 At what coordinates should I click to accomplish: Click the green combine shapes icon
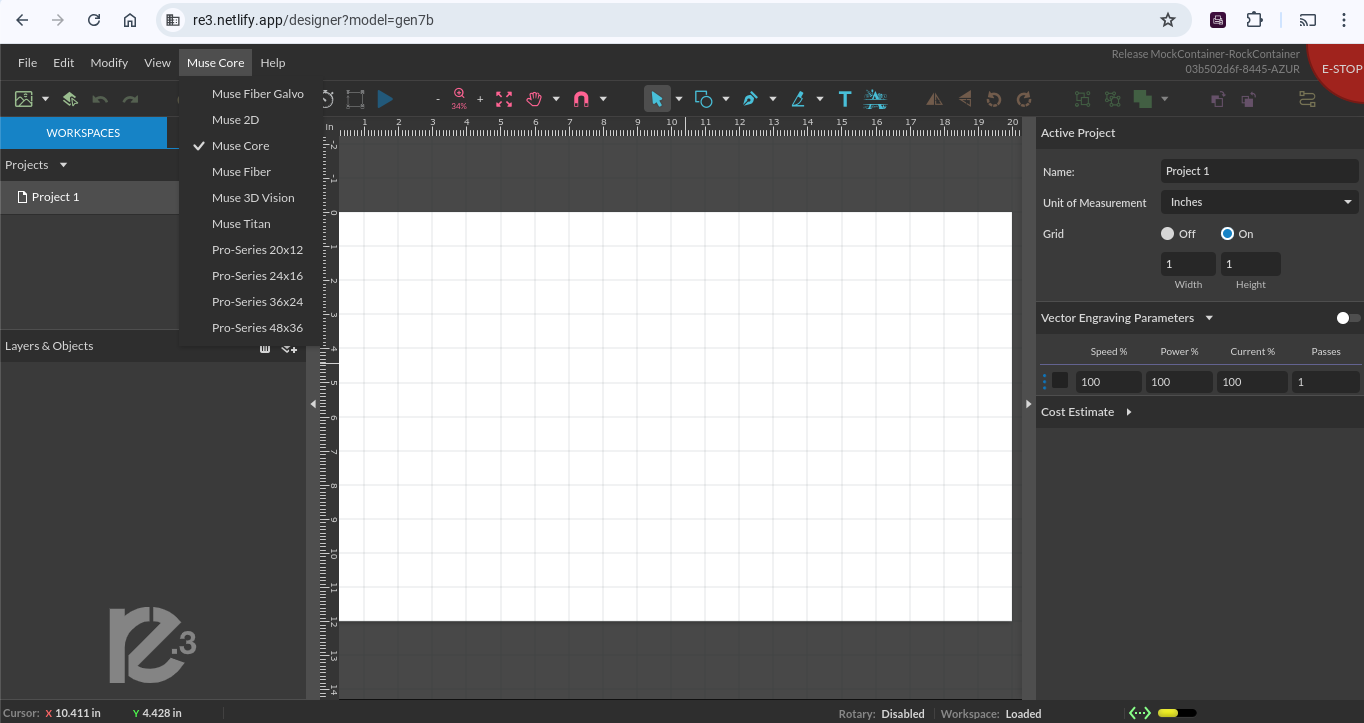[x=1142, y=99]
